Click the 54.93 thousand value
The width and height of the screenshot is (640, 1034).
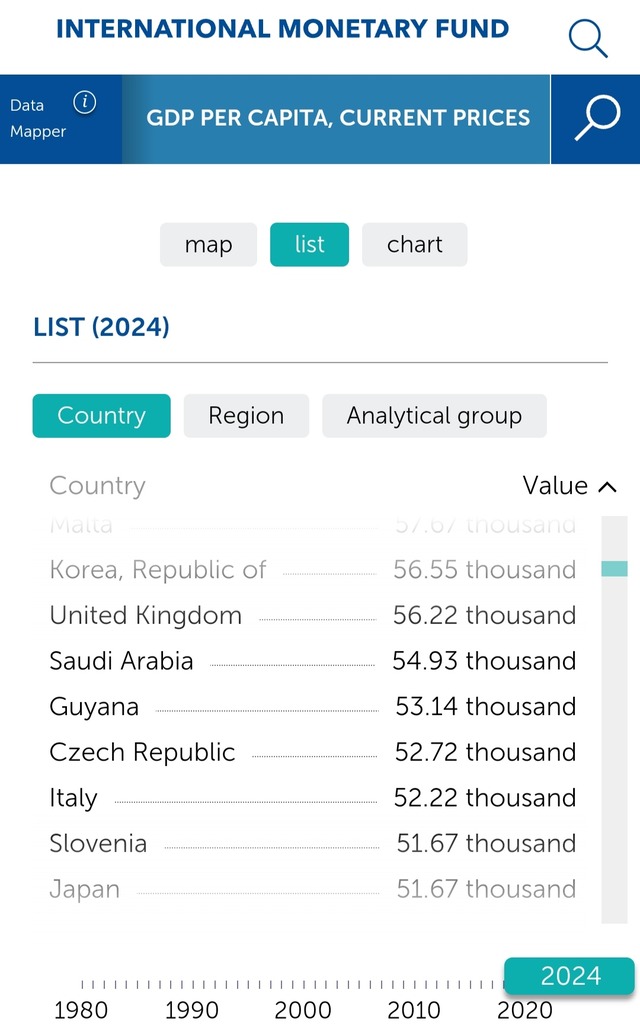point(484,661)
